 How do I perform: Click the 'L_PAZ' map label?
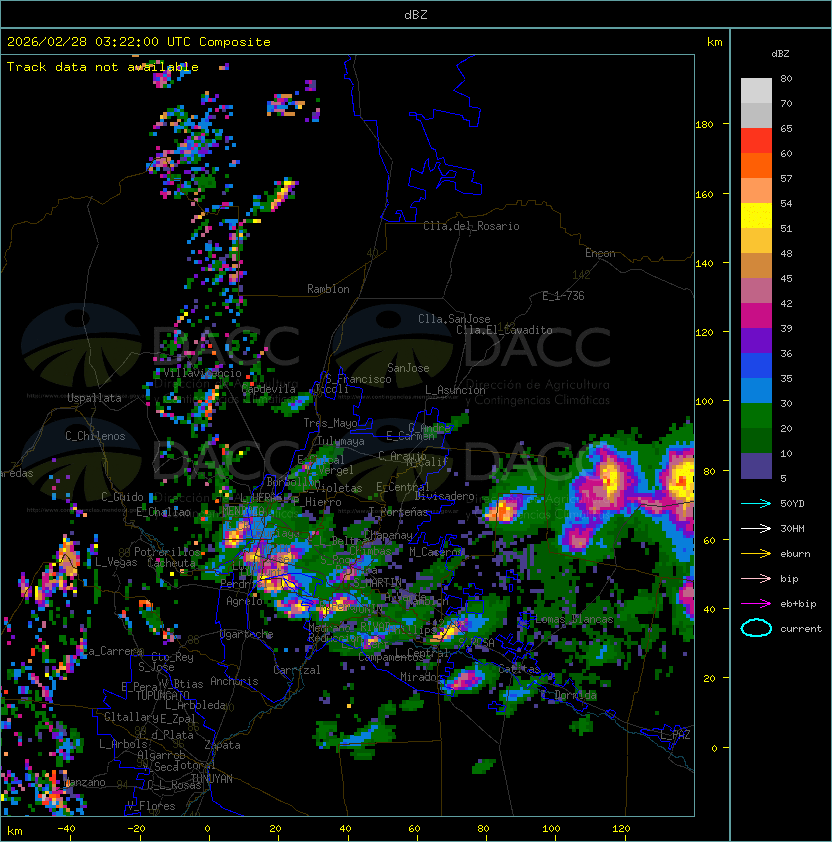(675, 734)
